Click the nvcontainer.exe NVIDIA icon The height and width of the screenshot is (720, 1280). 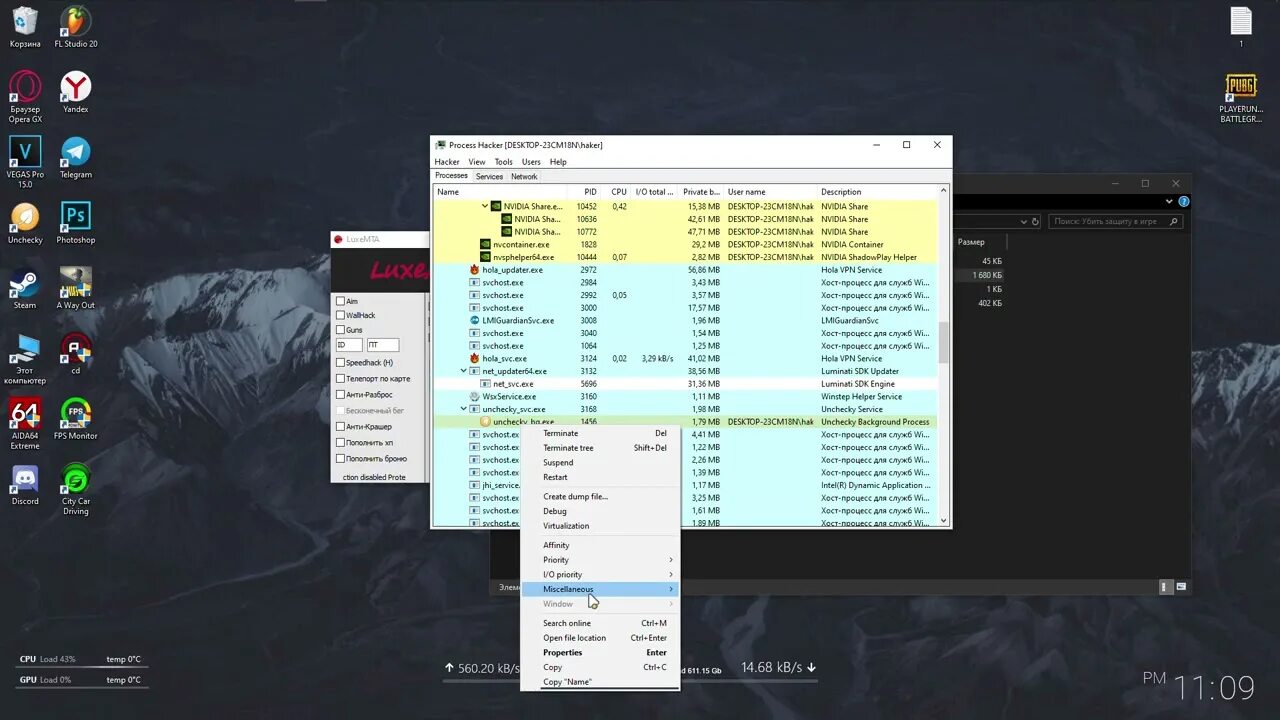pos(485,244)
